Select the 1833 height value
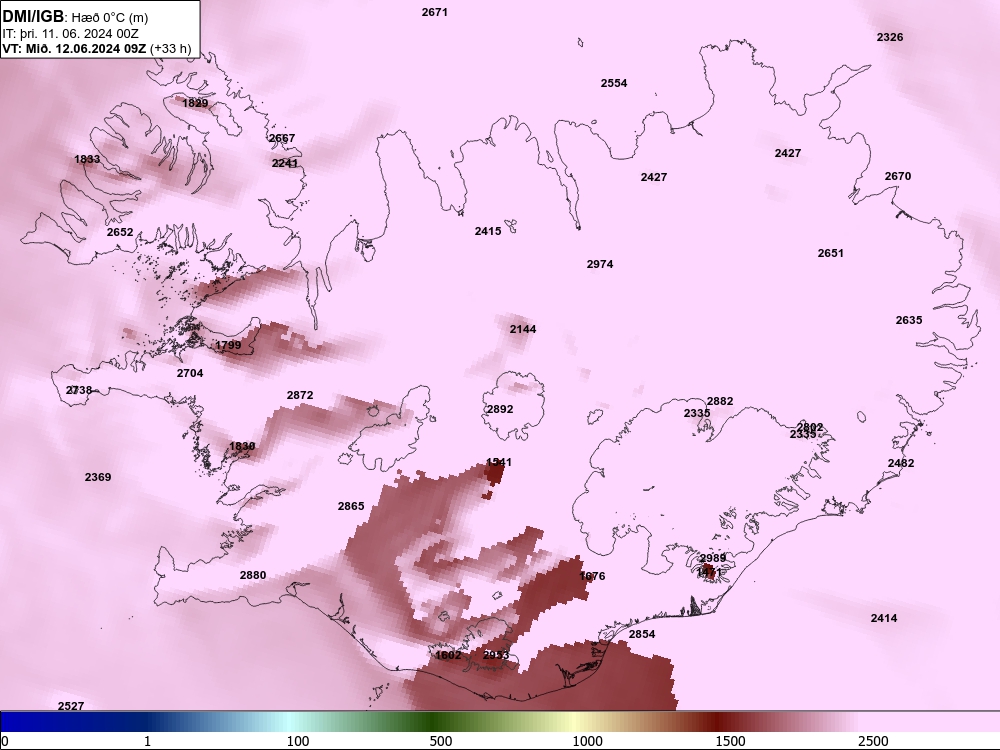 click(x=87, y=159)
